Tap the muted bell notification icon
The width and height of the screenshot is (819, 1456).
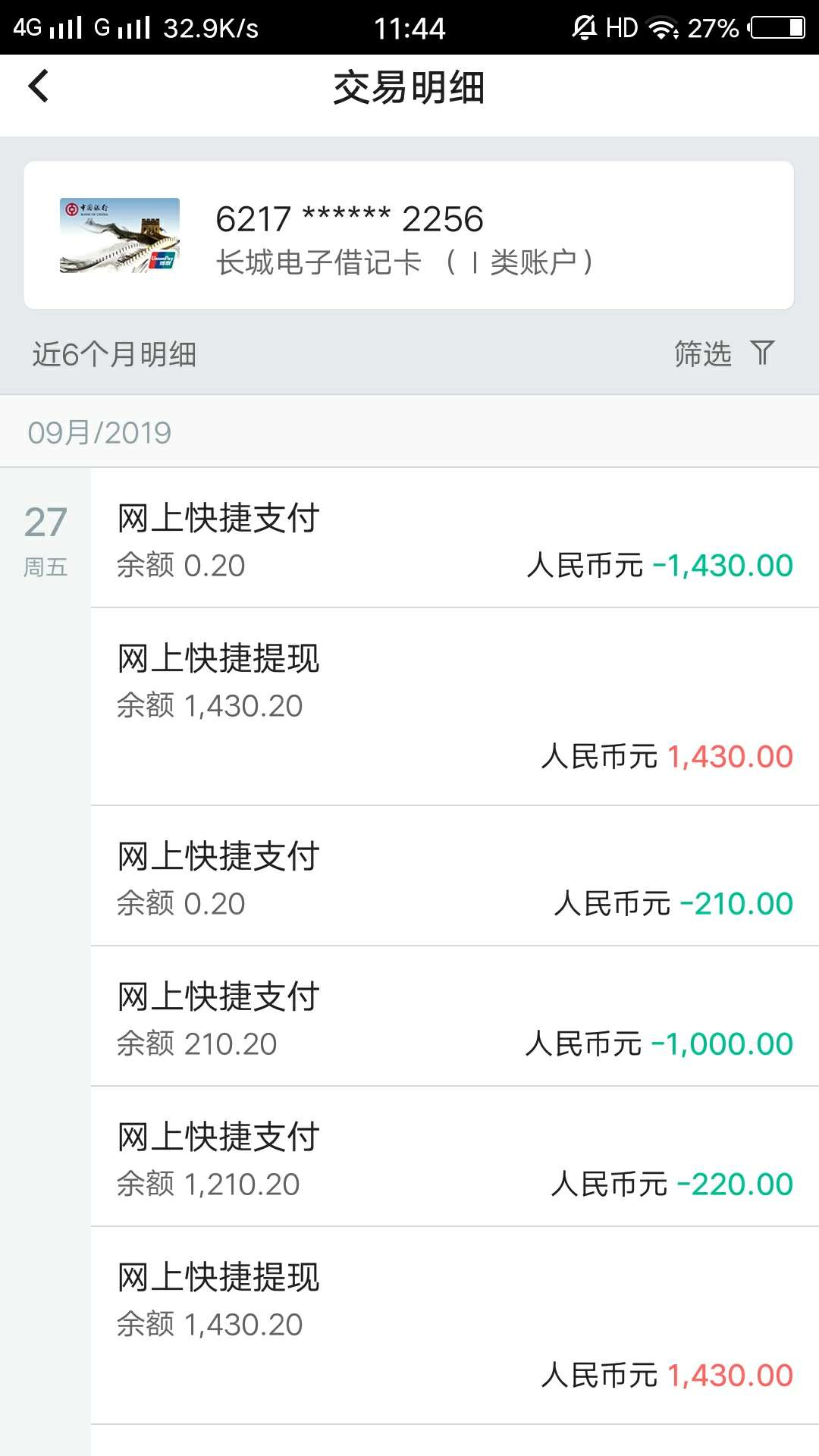pyautogui.click(x=584, y=28)
